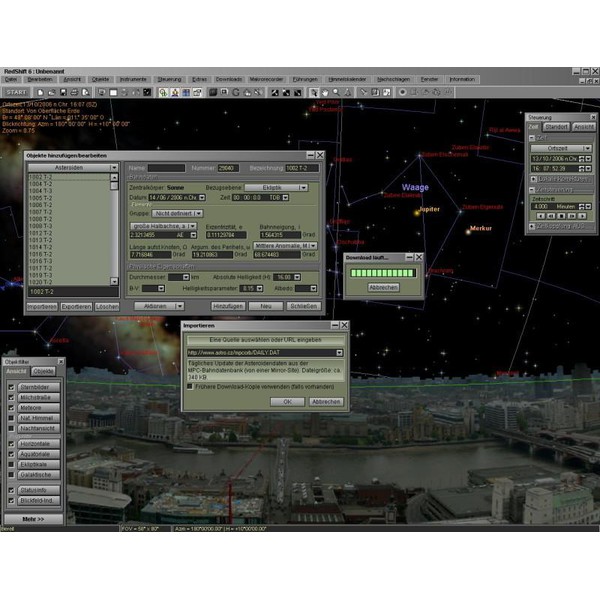This screenshot has height=600, width=600.
Task: Select the Standort tab in Steuerung panel
Action: 557,127
